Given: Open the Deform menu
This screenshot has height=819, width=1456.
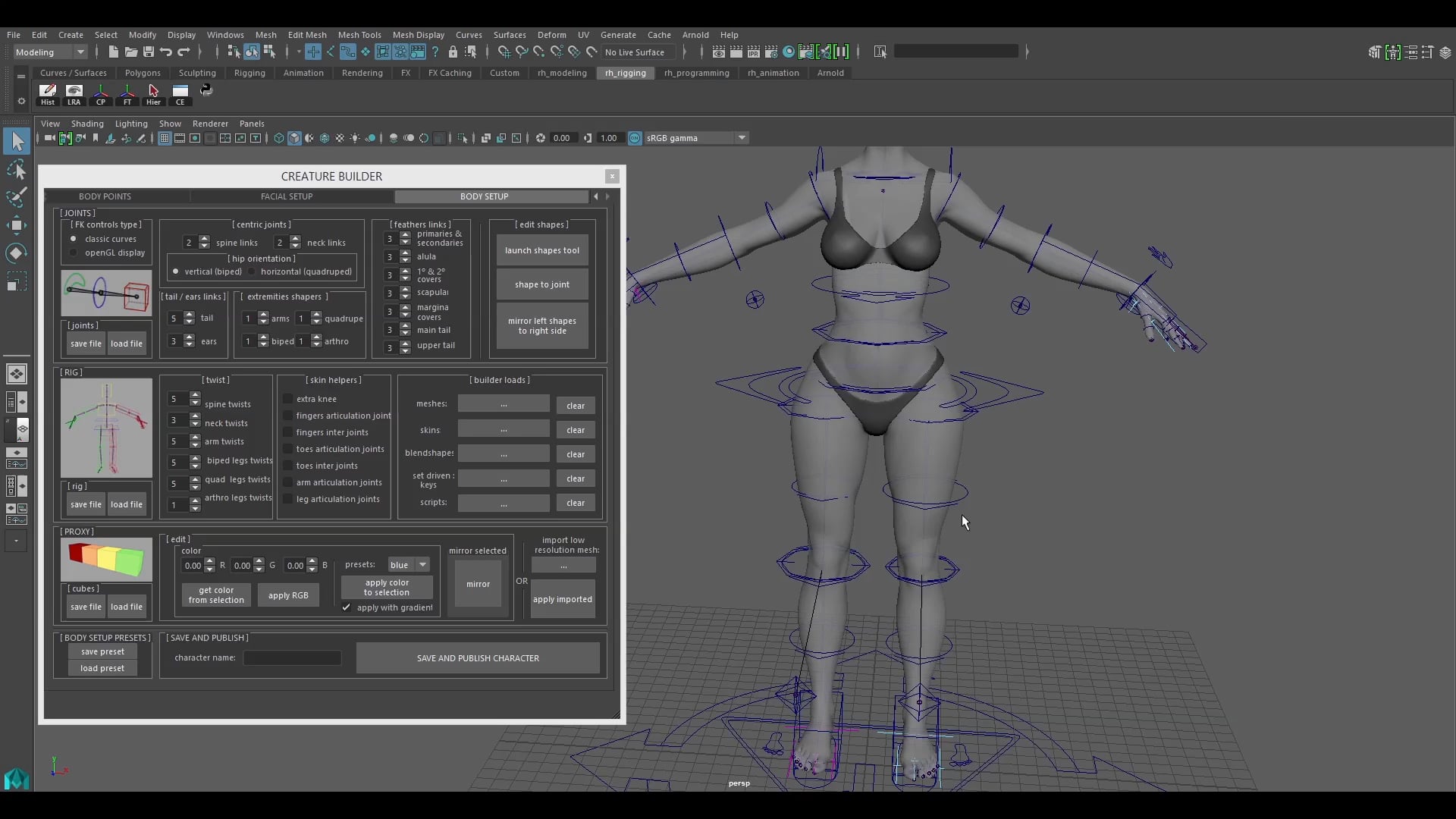Looking at the screenshot, I should (x=551, y=35).
